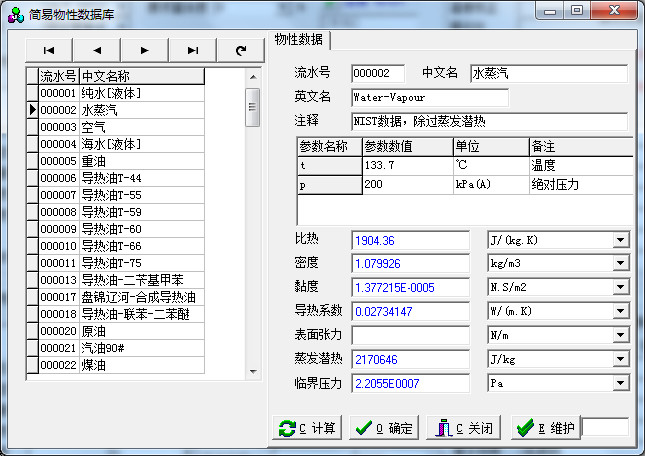Open the 蒸发潜热 unit dropdown J/kg
This screenshot has height=456, width=645.
pyautogui.click(x=620, y=359)
